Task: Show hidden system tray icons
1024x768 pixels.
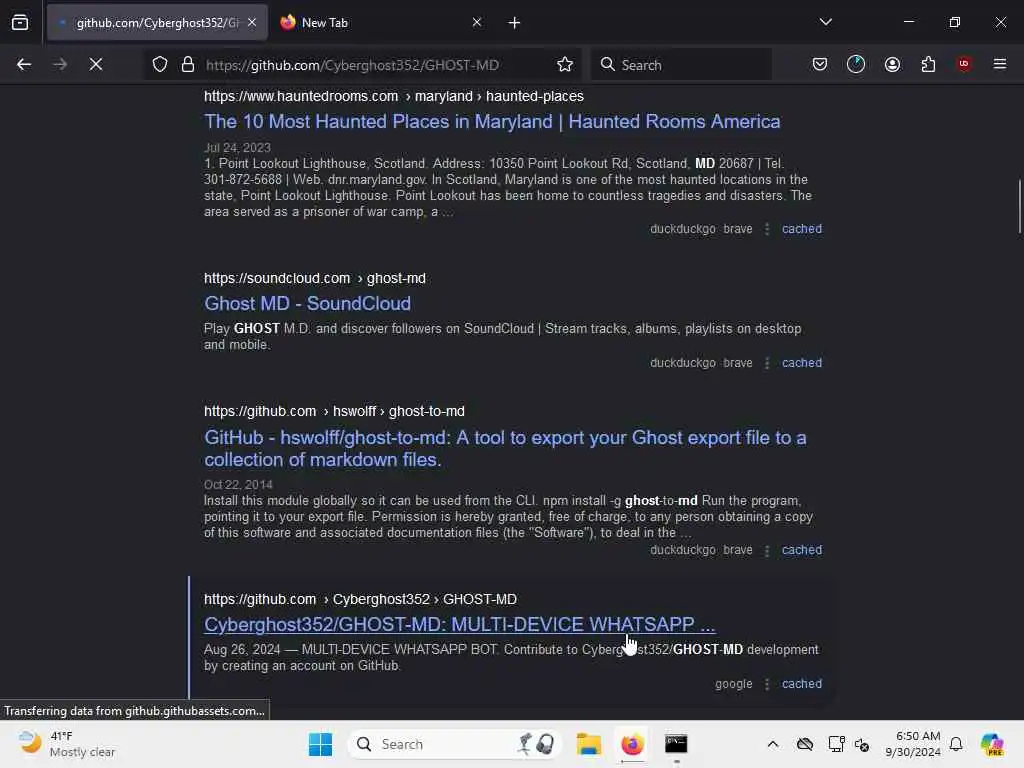Action: click(773, 744)
